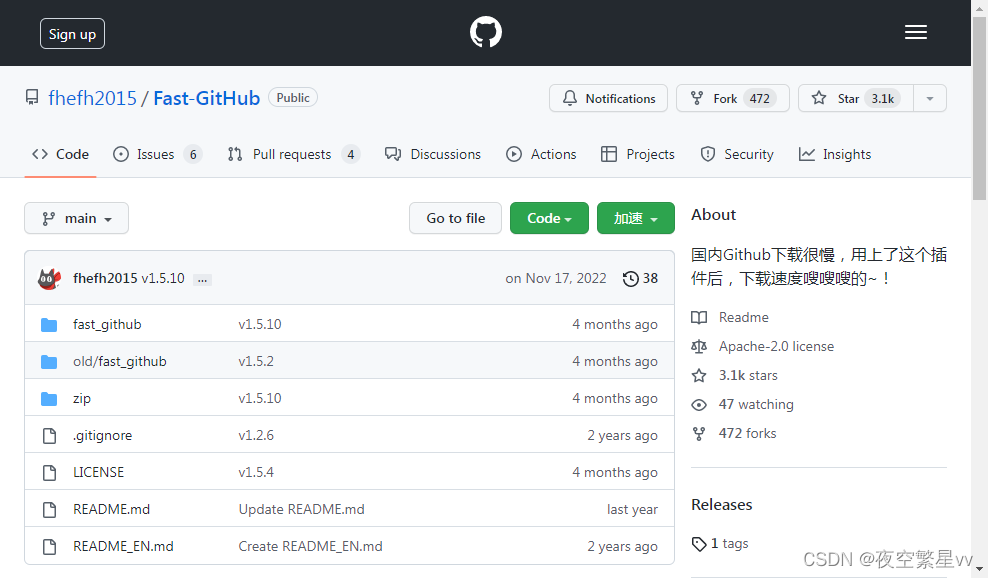Click the README.md file icon
The height and width of the screenshot is (578, 988).
[49, 510]
